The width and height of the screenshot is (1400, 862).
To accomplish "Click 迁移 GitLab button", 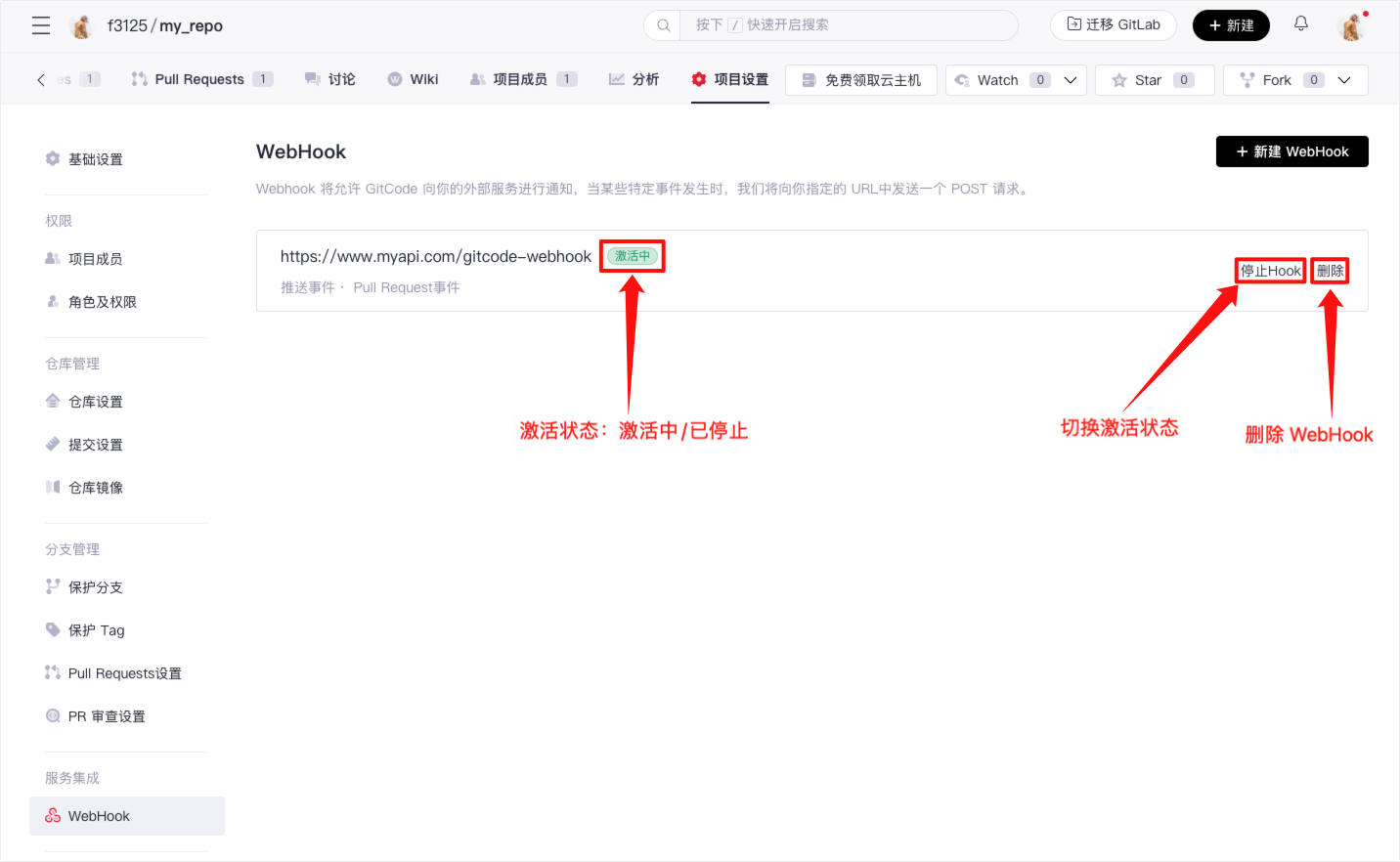I will (x=1113, y=25).
